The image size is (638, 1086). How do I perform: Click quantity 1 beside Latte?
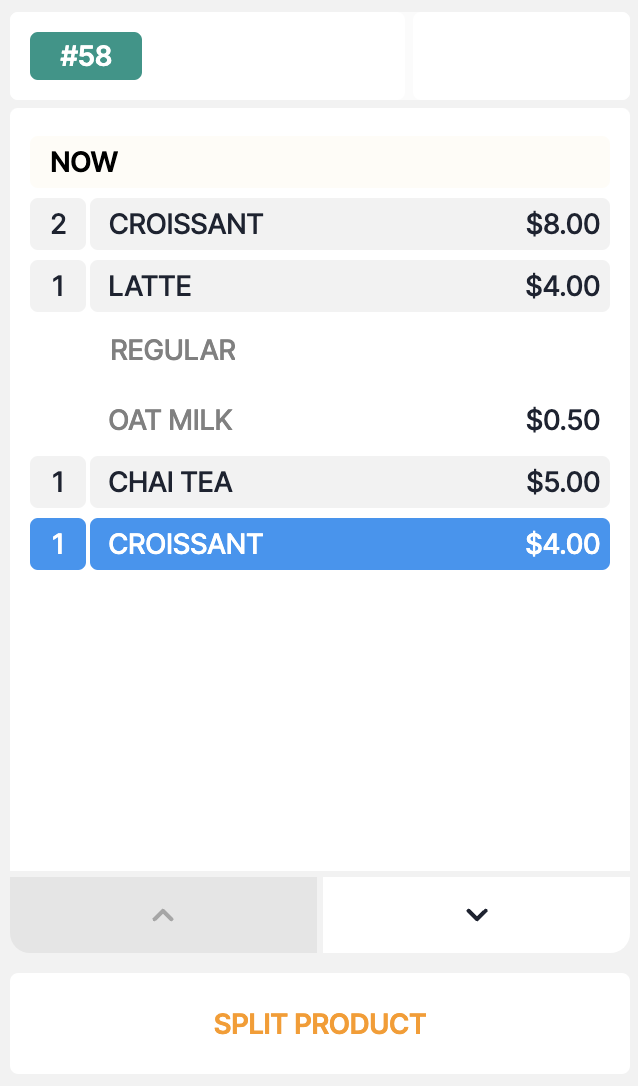(x=58, y=286)
